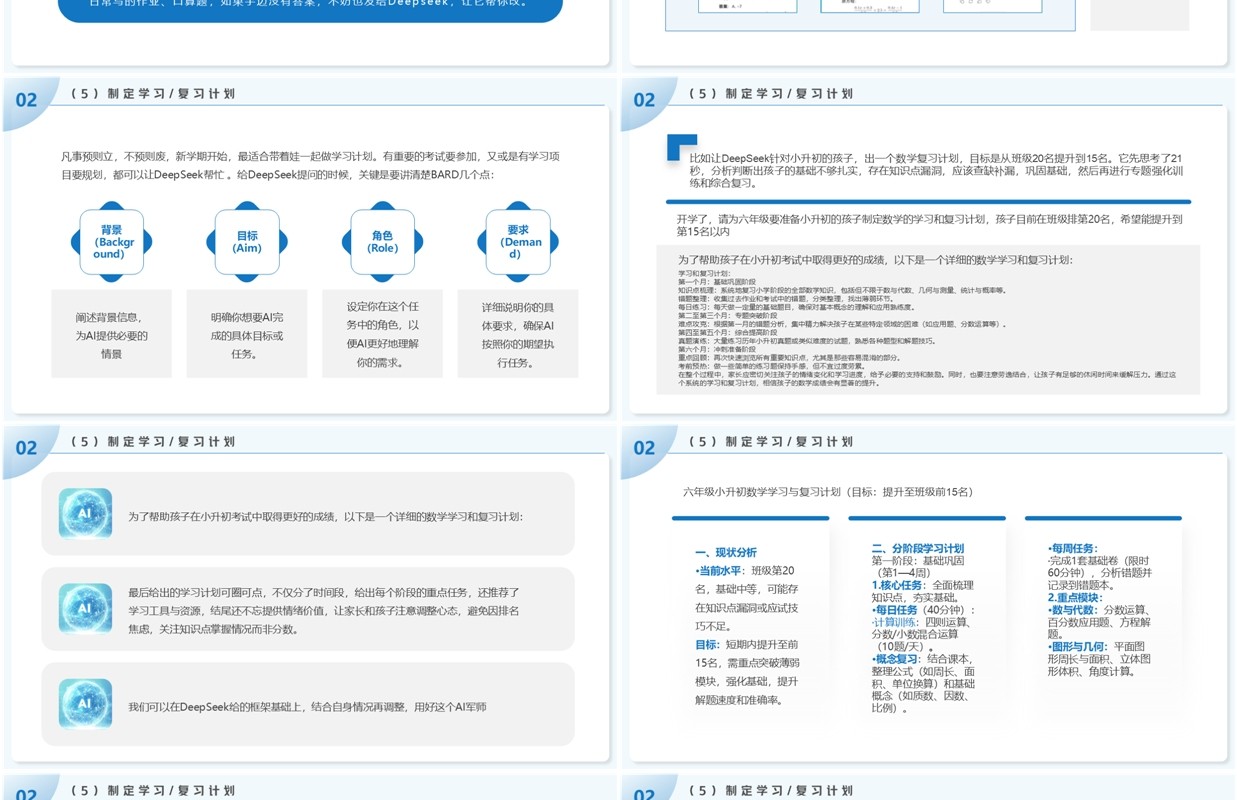Viewport: 1237px width, 800px height.
Task: Click the AI icon beside '为了帮助孩子在小升初考试' message
Action: pyautogui.click(x=85, y=514)
